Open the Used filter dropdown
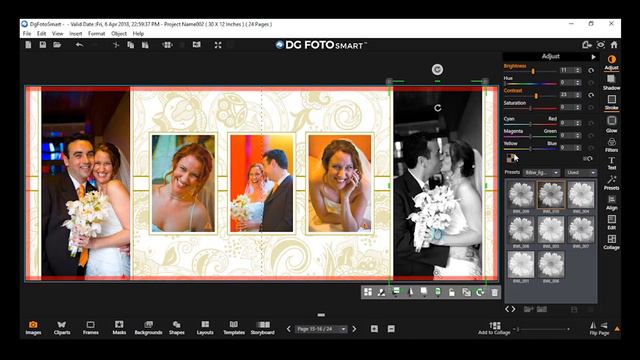Image resolution: width=640 pixels, height=360 pixels. pyautogui.click(x=580, y=173)
